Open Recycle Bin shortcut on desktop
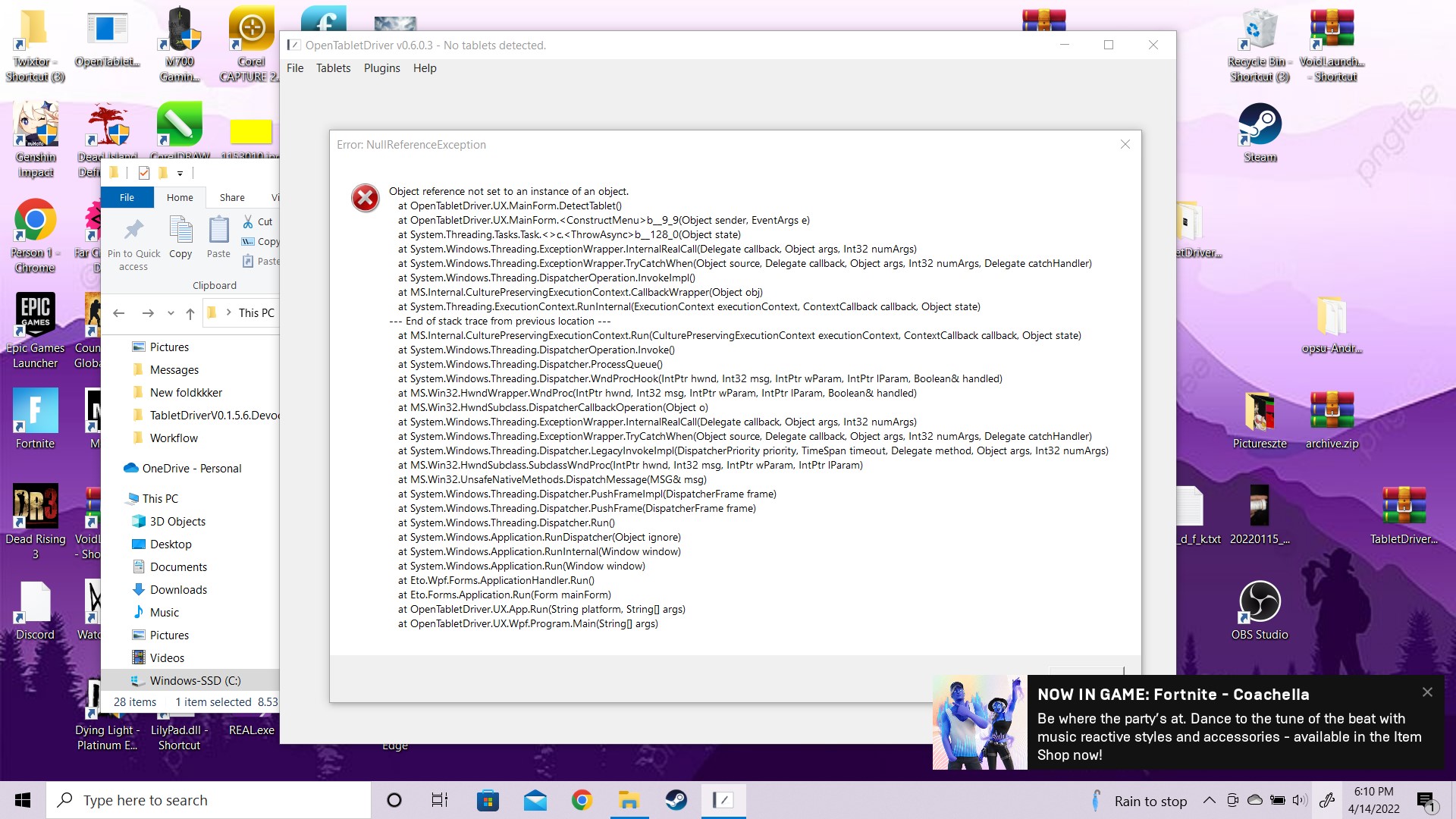 [1260, 45]
